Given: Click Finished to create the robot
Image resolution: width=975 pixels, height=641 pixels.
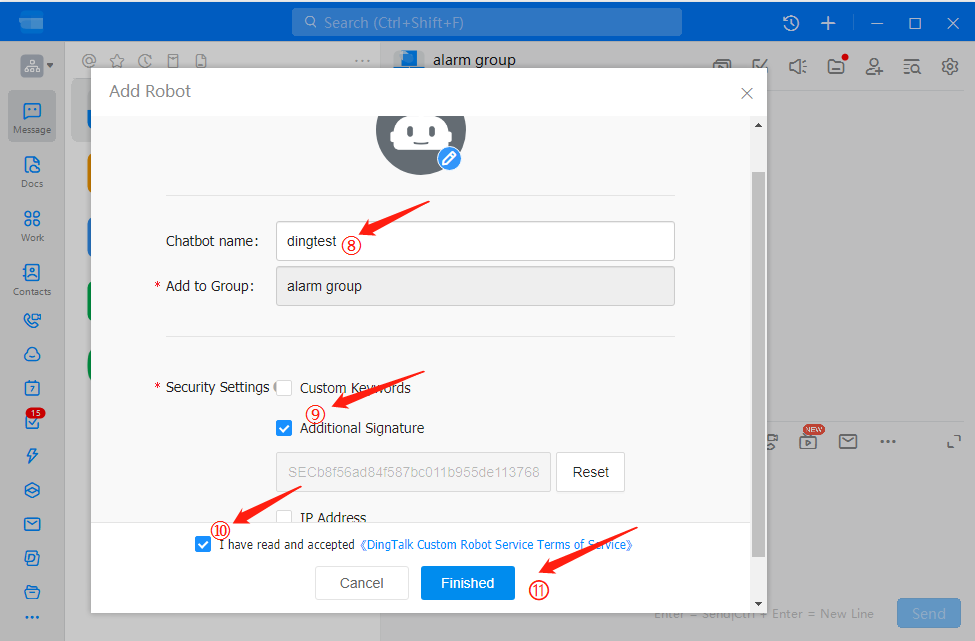Looking at the screenshot, I should pos(467,583).
